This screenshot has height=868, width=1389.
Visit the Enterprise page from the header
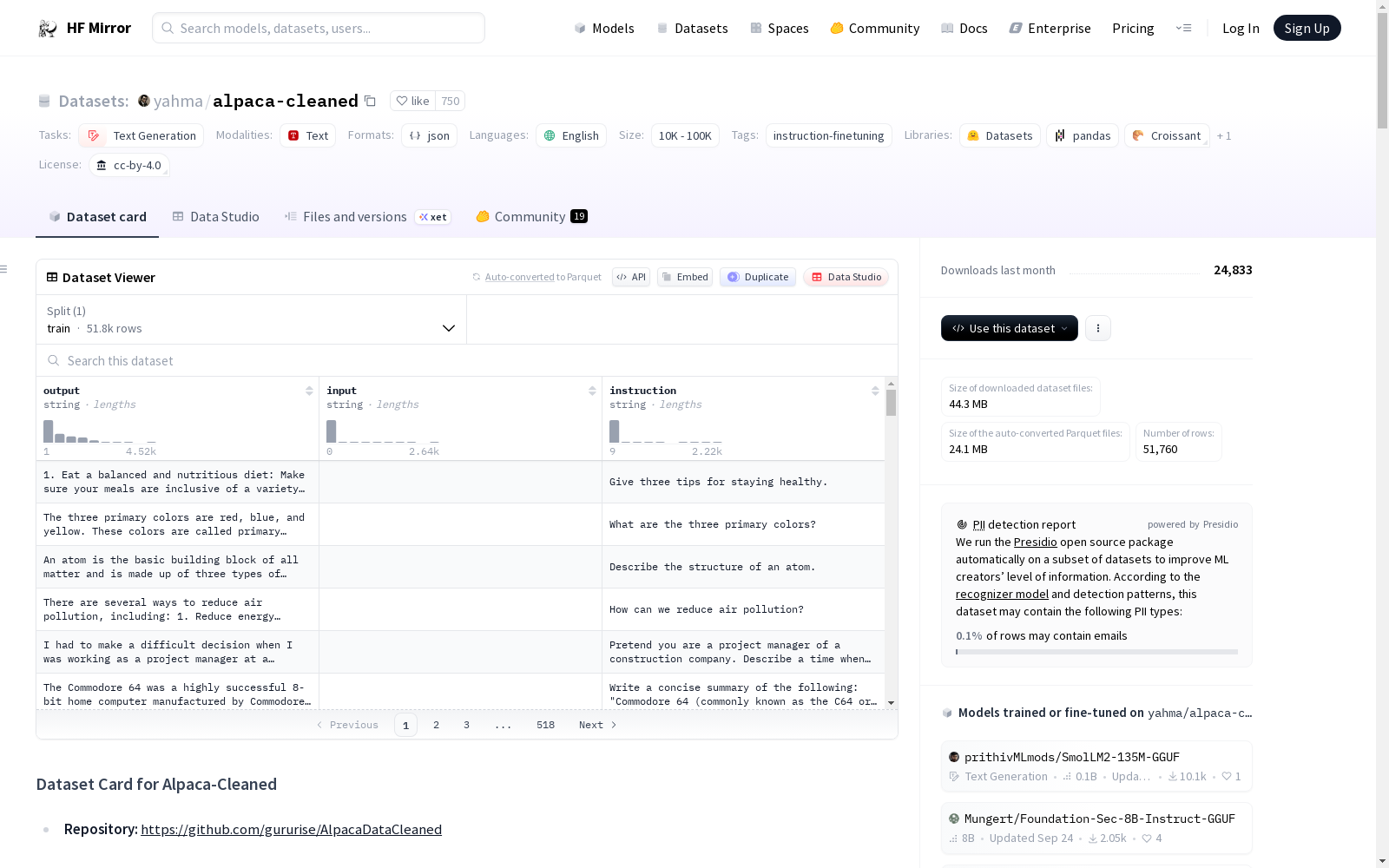coord(1050,29)
